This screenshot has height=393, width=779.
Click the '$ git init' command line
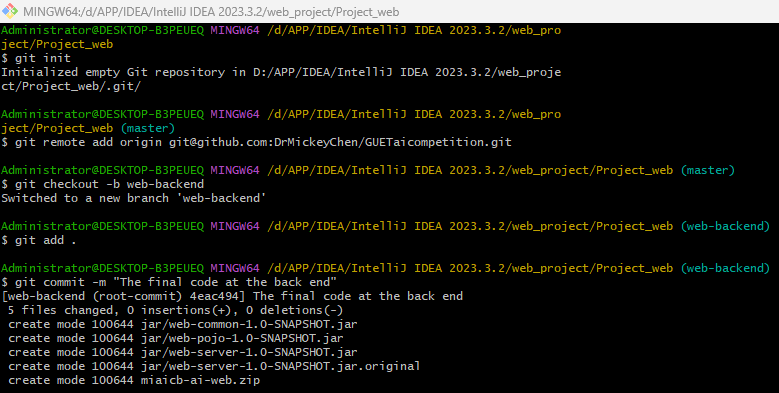[36, 58]
